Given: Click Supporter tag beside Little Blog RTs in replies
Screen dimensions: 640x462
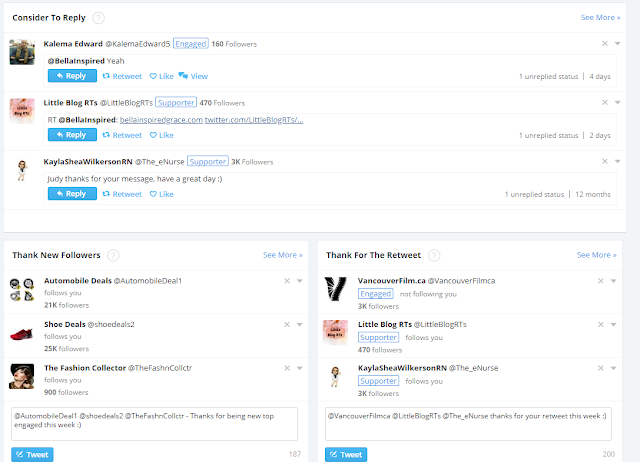Looking at the screenshot, I should pos(176,102).
